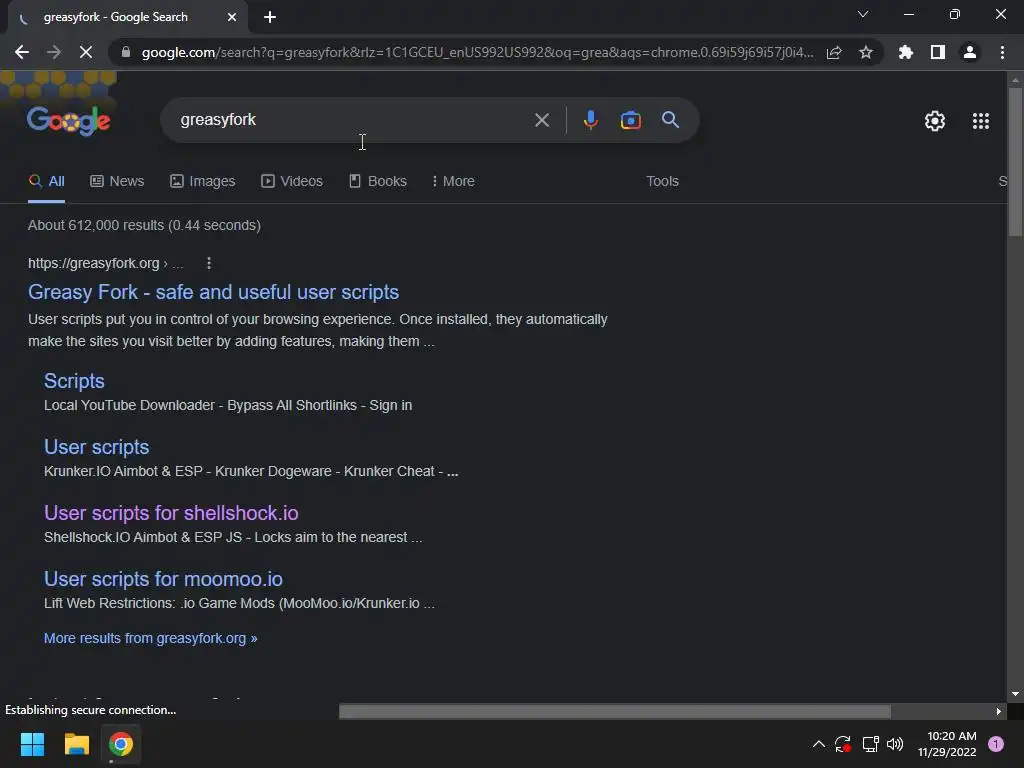Image resolution: width=1024 pixels, height=768 pixels.
Task: Go to the Google homepage logo
Action: [69, 121]
